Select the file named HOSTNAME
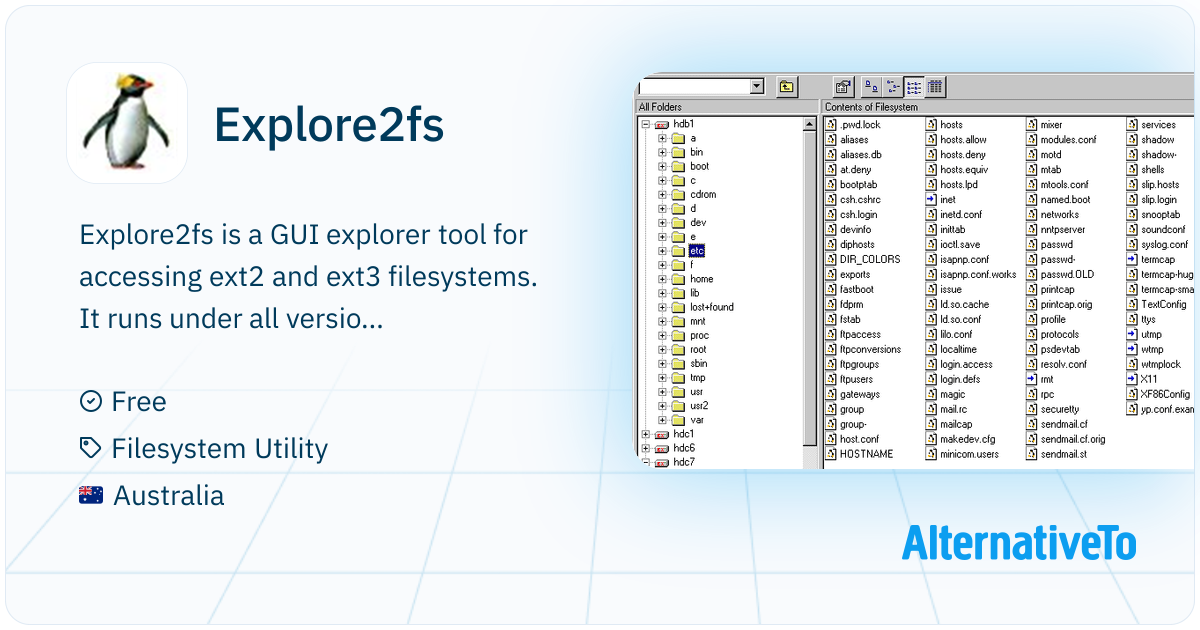Image resolution: width=1200 pixels, height=630 pixels. pyautogui.click(x=866, y=454)
